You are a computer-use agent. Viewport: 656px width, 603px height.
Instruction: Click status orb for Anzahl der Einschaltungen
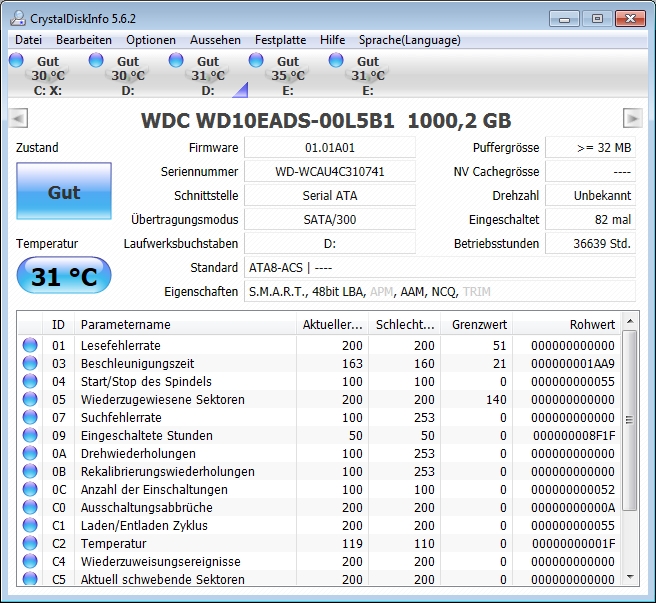(30, 489)
